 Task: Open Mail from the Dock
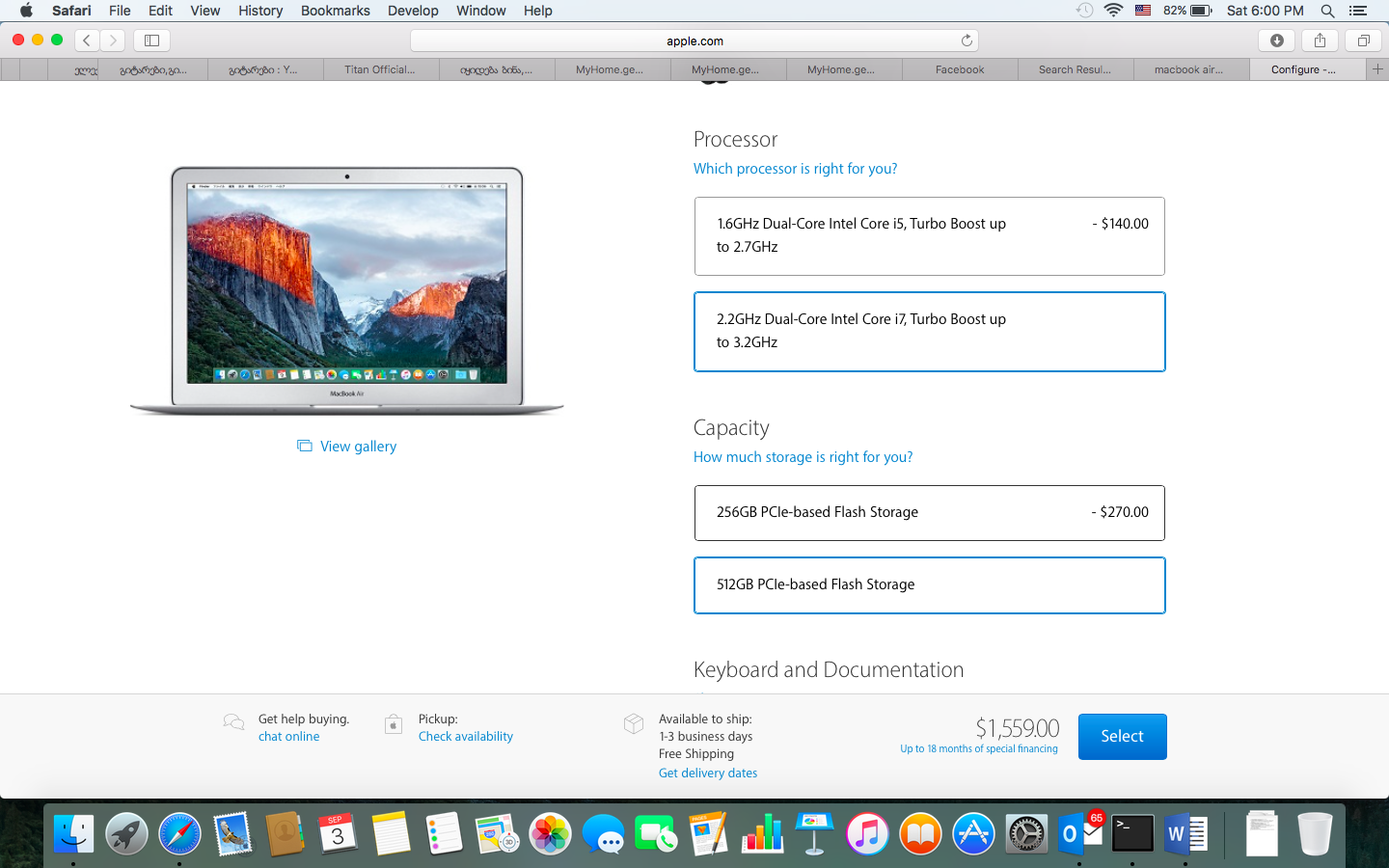click(232, 834)
